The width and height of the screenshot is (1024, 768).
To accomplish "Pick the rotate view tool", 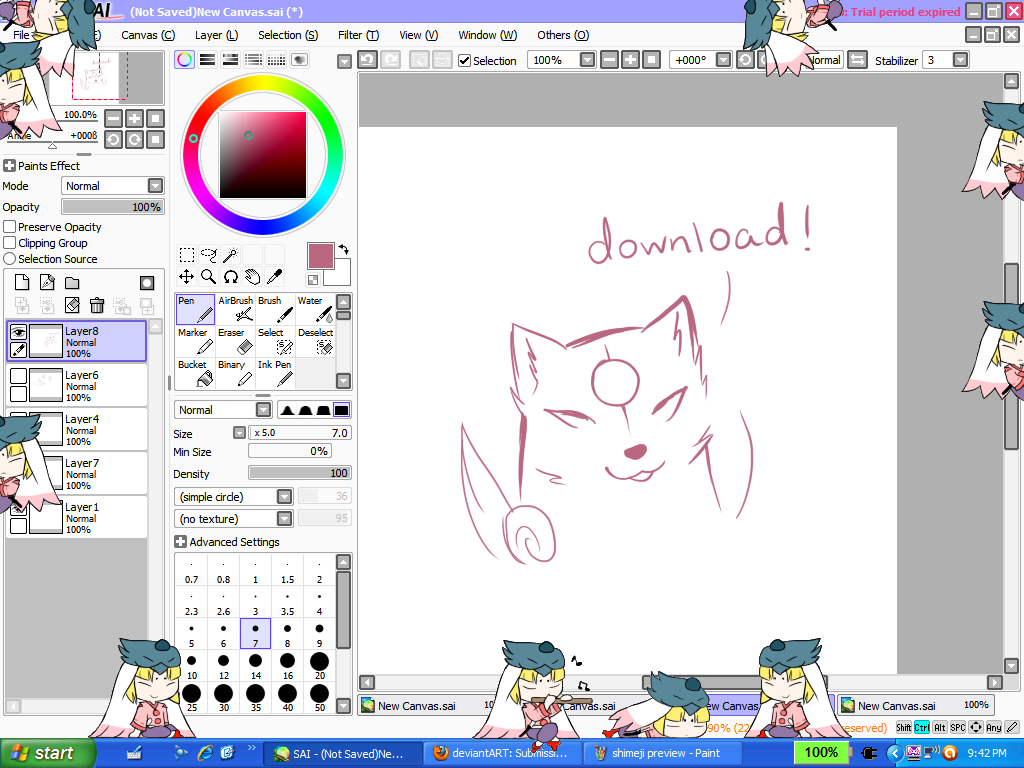I will tap(231, 277).
